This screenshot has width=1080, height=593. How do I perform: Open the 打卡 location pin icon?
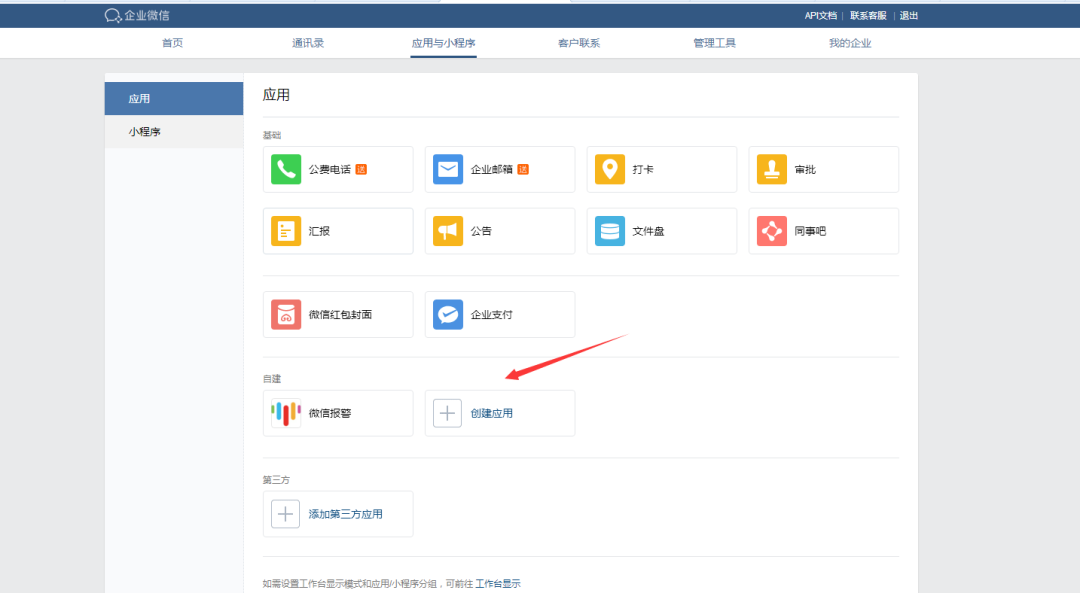(x=610, y=169)
